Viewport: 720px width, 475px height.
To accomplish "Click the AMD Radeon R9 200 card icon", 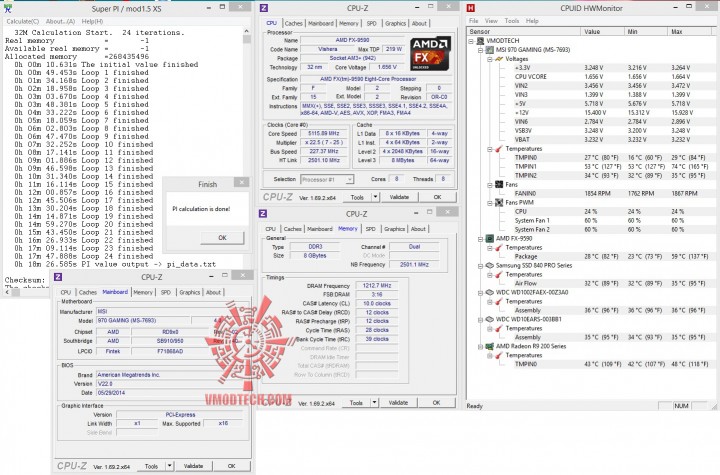I will (x=489, y=346).
